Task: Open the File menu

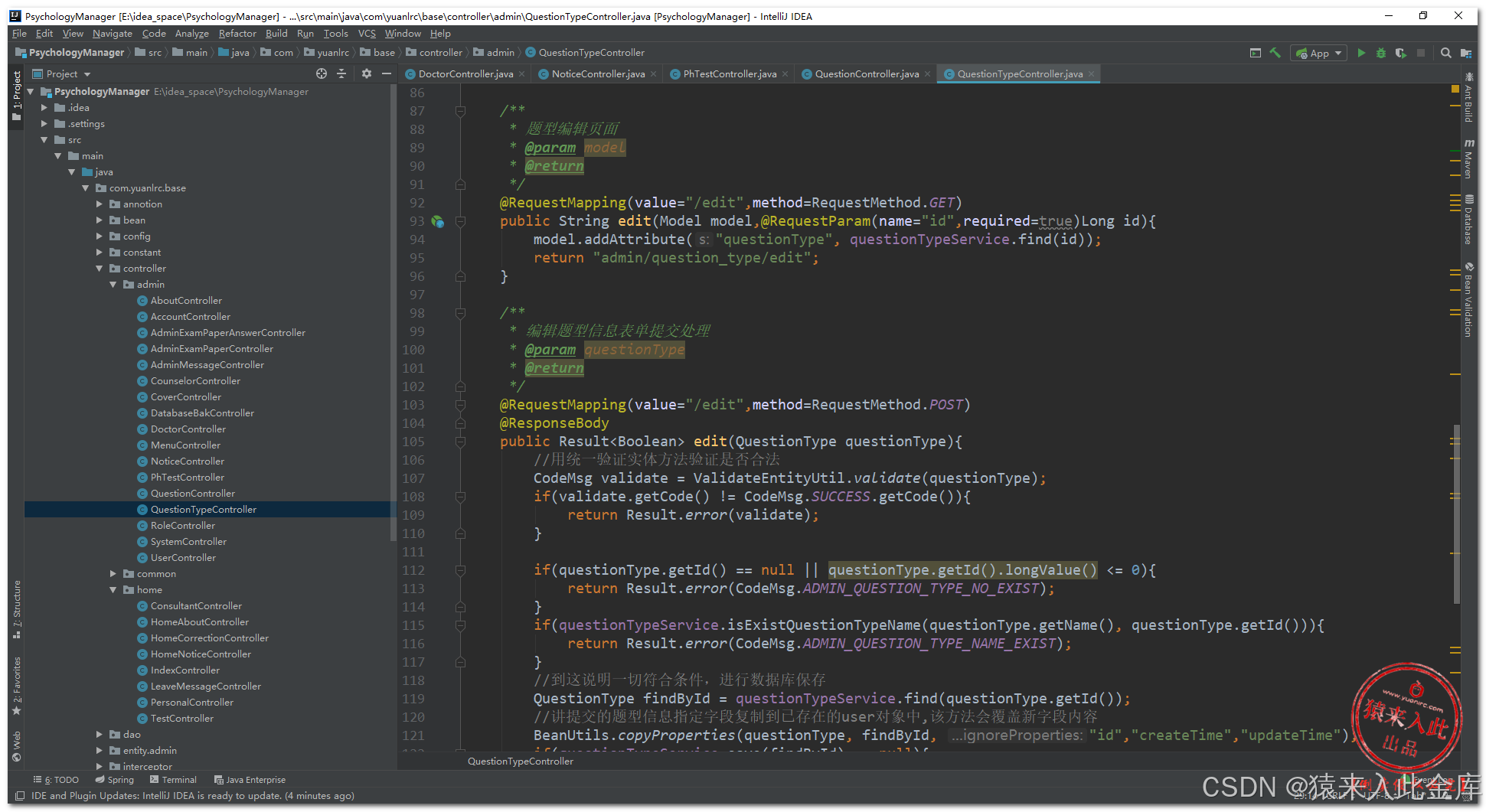Action: [19, 34]
